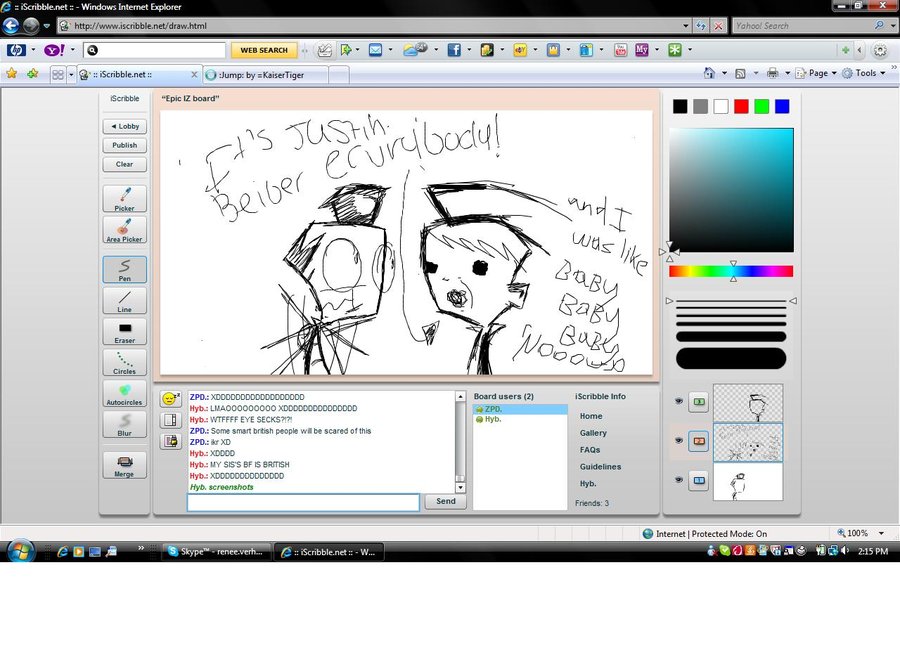Toggle the bottom layer's eye icon
Viewport: 900px width, 669px height.
(677, 480)
